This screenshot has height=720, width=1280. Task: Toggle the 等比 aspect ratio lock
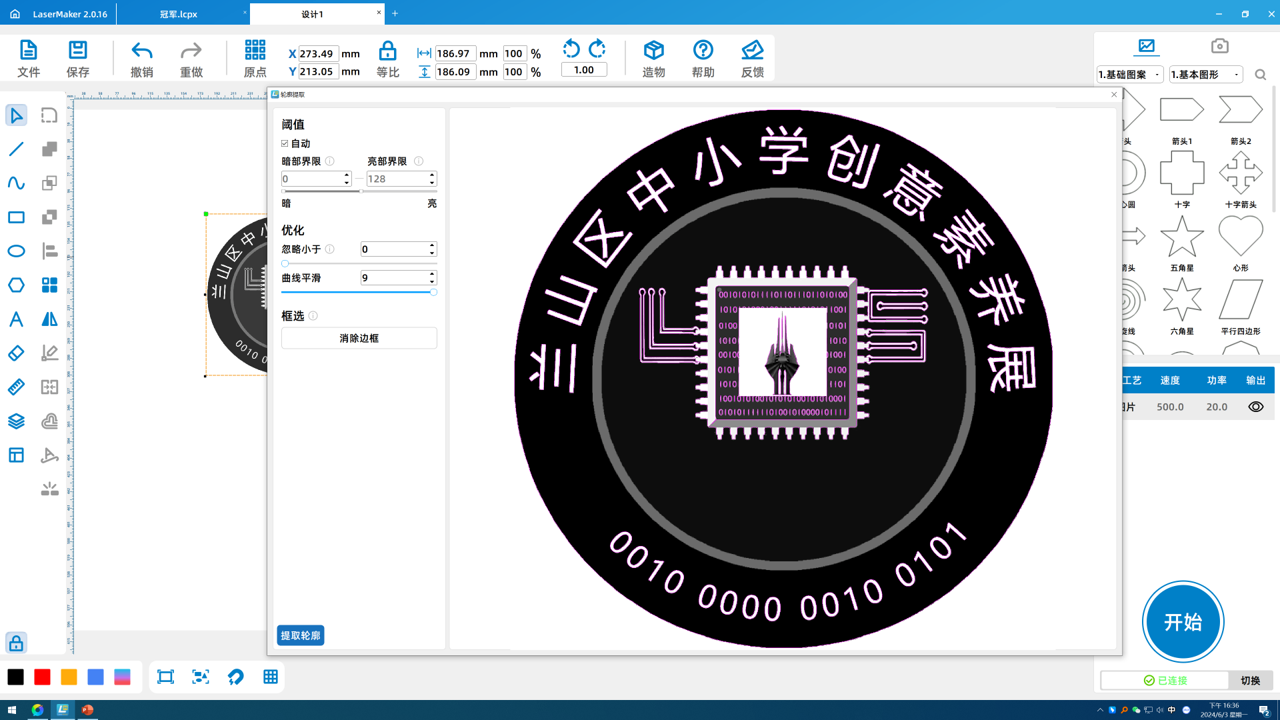(x=387, y=51)
